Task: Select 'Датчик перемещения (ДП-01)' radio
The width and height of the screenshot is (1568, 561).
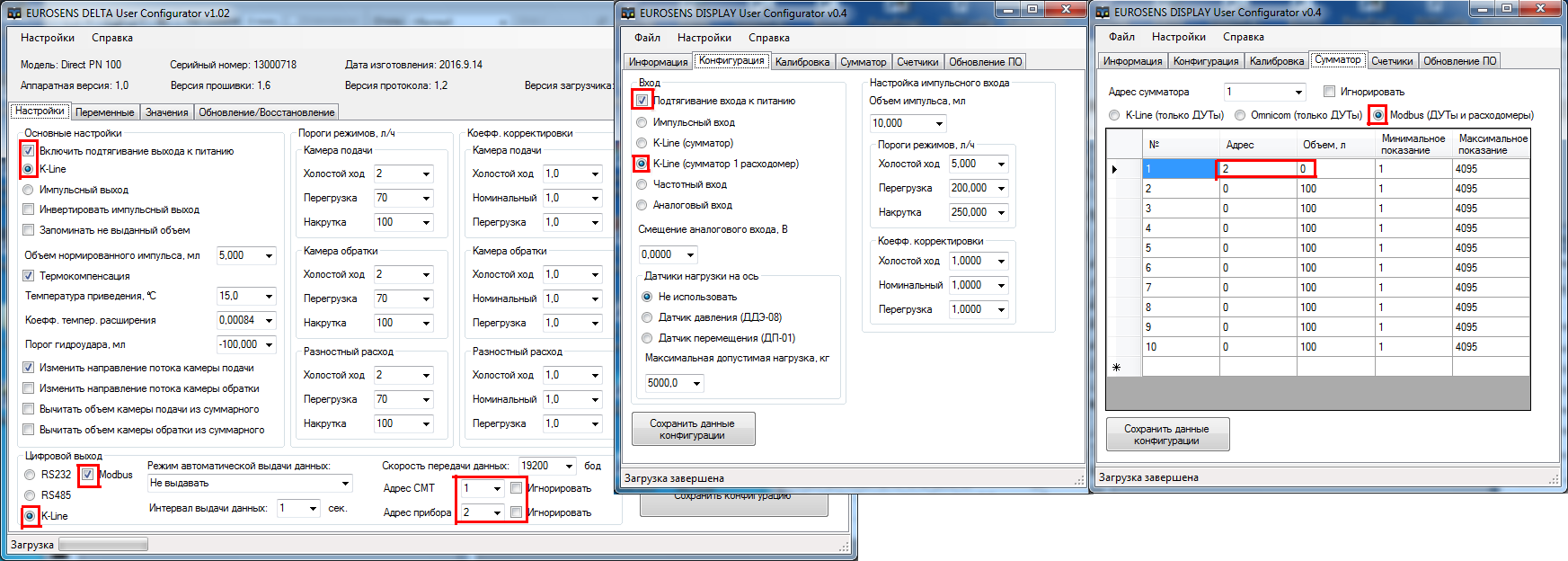Action: pos(647,338)
